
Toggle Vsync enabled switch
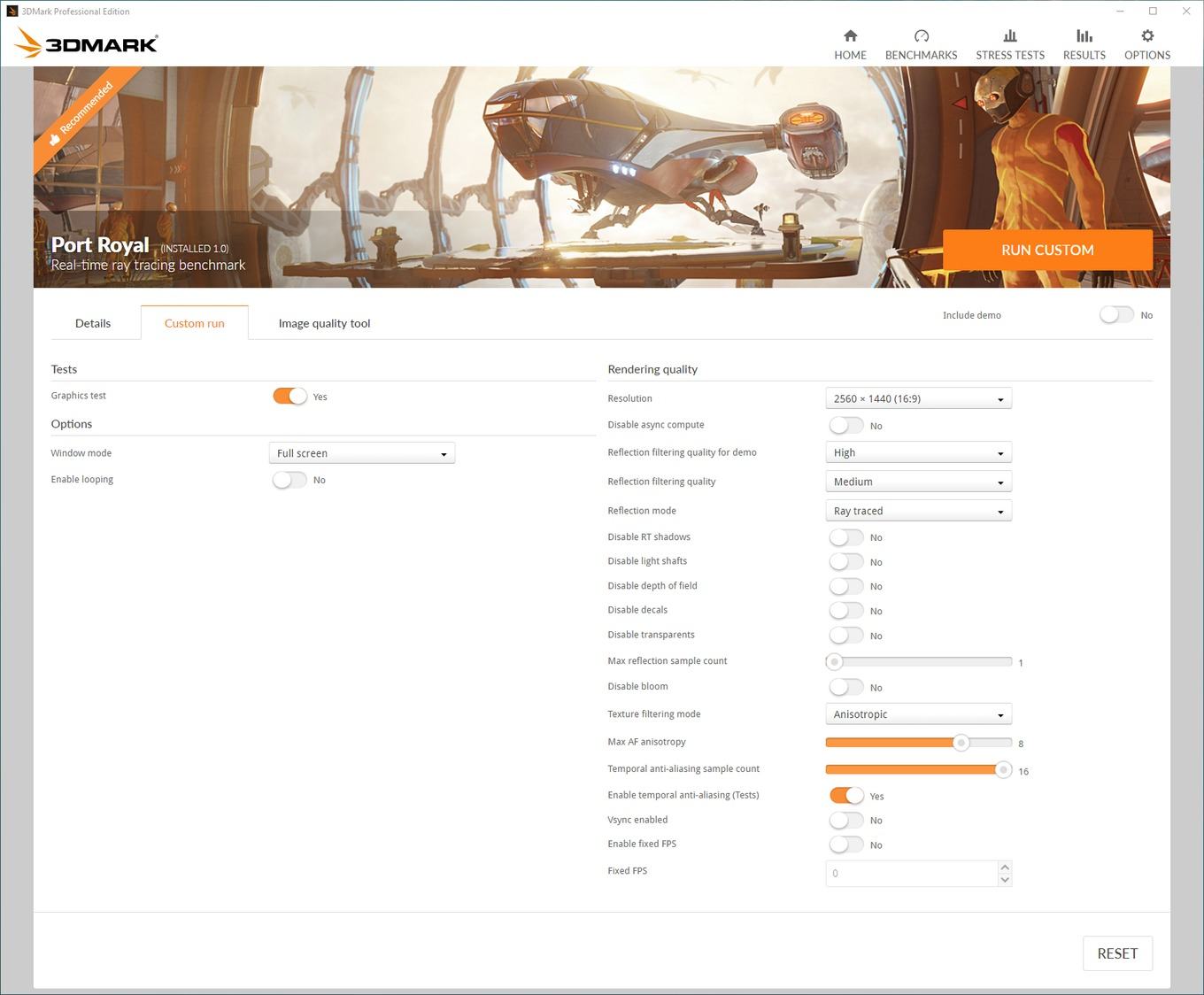click(x=846, y=820)
